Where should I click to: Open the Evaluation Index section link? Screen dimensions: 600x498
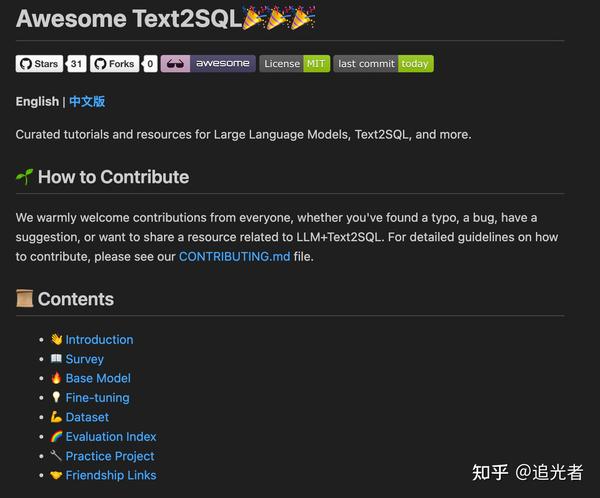[x=111, y=437]
